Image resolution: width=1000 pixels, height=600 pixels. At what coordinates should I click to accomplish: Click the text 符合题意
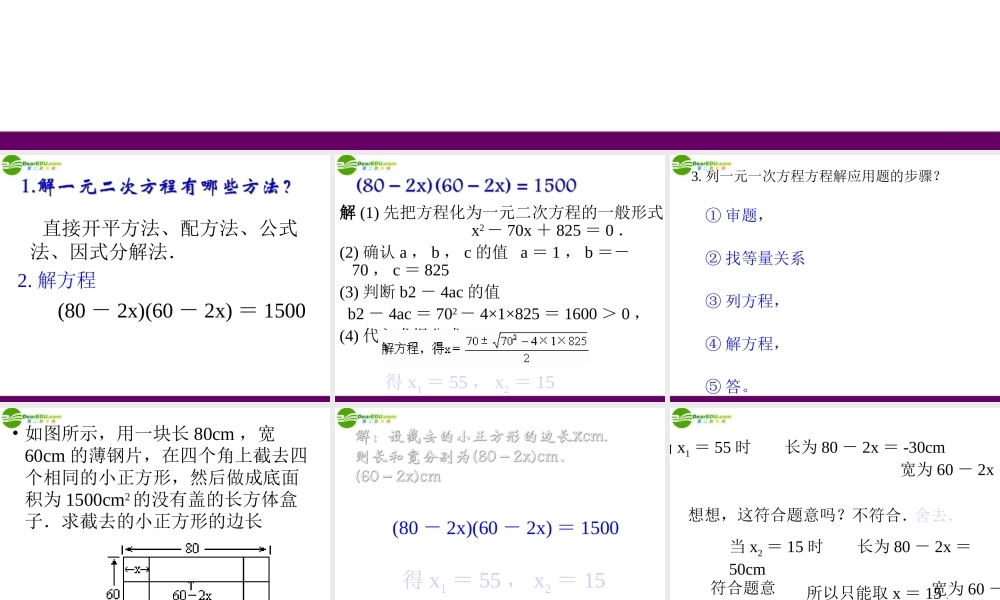coord(743,588)
